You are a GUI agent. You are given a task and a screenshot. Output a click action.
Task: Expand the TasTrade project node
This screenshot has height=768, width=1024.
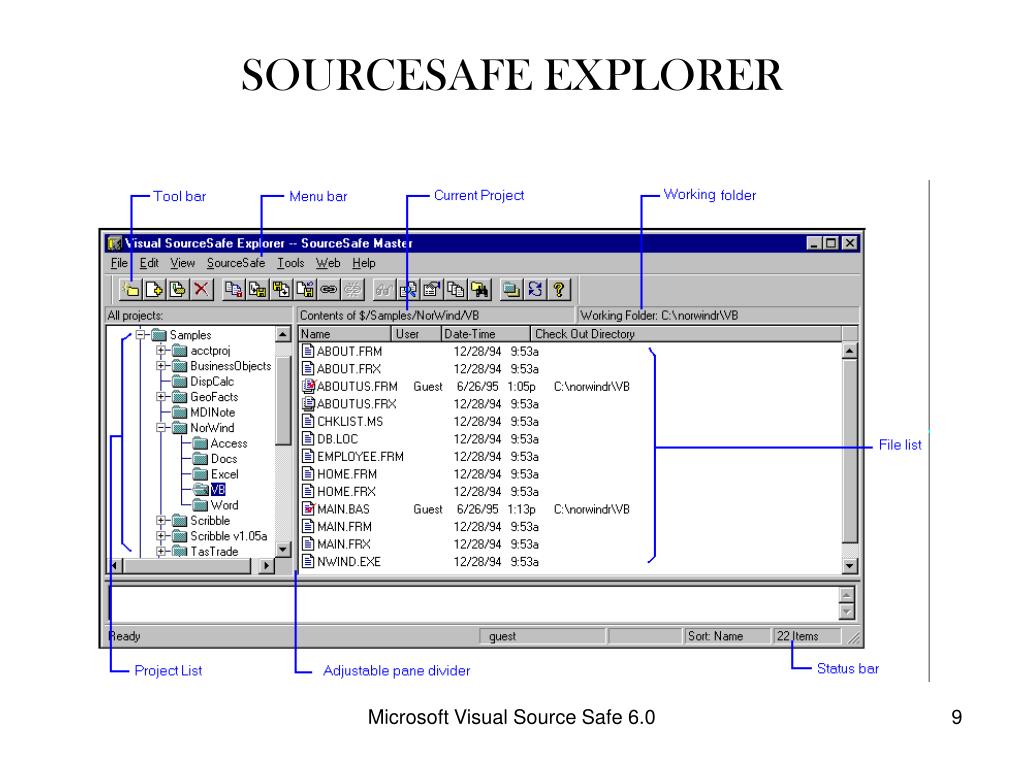[161, 551]
